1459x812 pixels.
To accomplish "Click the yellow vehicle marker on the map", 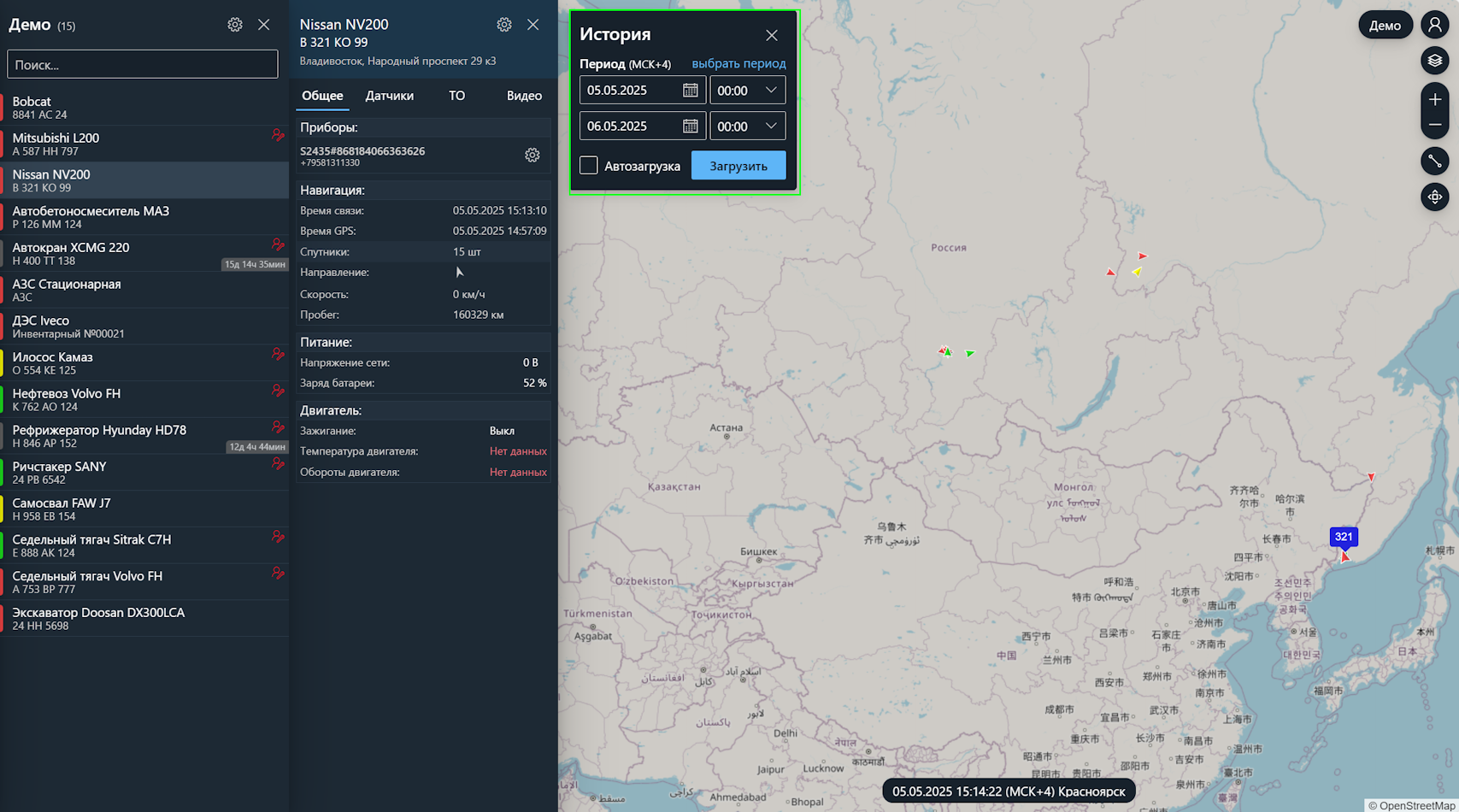I will coord(1137,272).
